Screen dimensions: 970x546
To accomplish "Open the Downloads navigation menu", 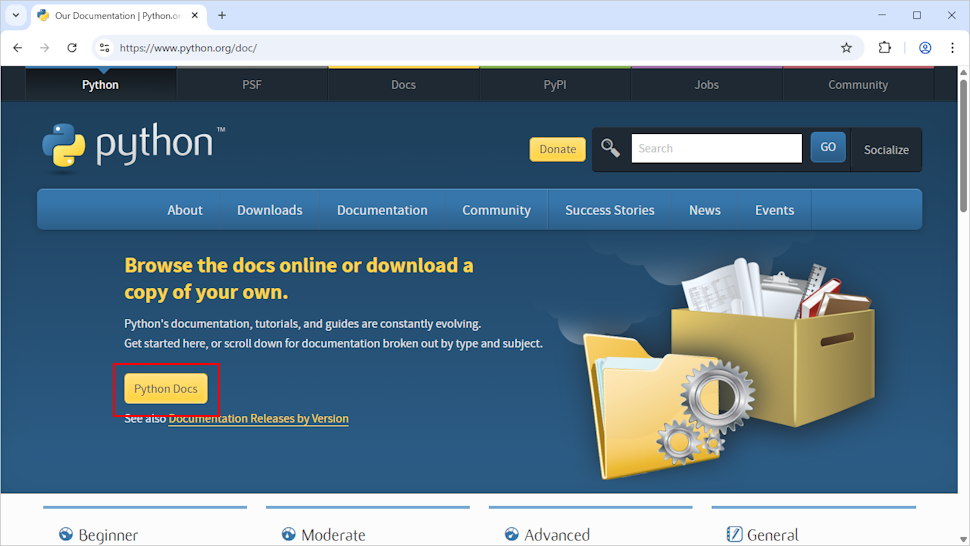I will pyautogui.click(x=270, y=210).
